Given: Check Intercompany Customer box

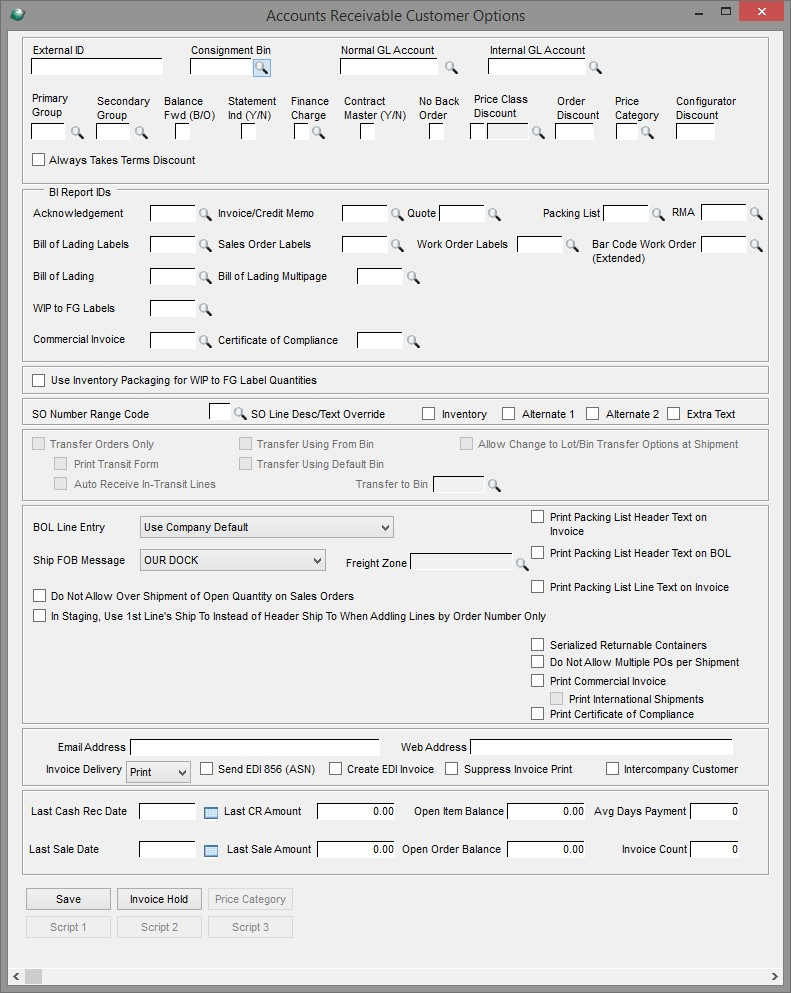Looking at the screenshot, I should point(612,769).
